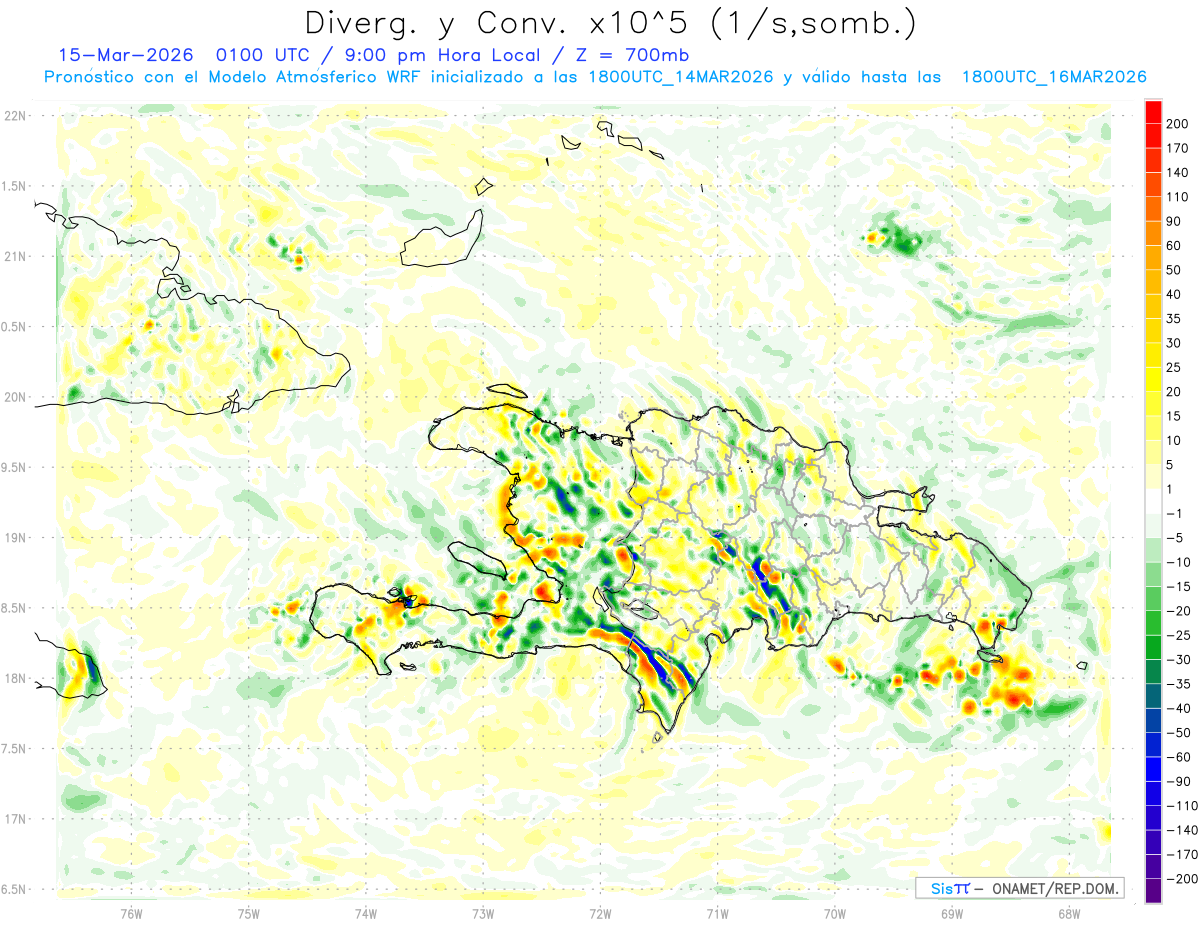Screen dimensions: 1200x927
Task: Click the 73W longitude label
Action: click(483, 913)
